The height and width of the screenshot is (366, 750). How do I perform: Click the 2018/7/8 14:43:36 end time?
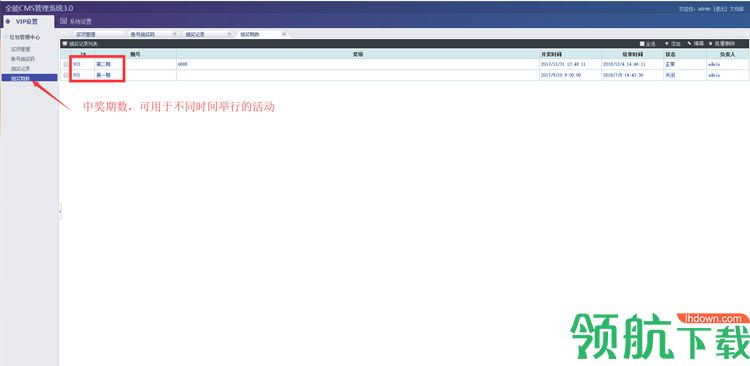(x=623, y=75)
